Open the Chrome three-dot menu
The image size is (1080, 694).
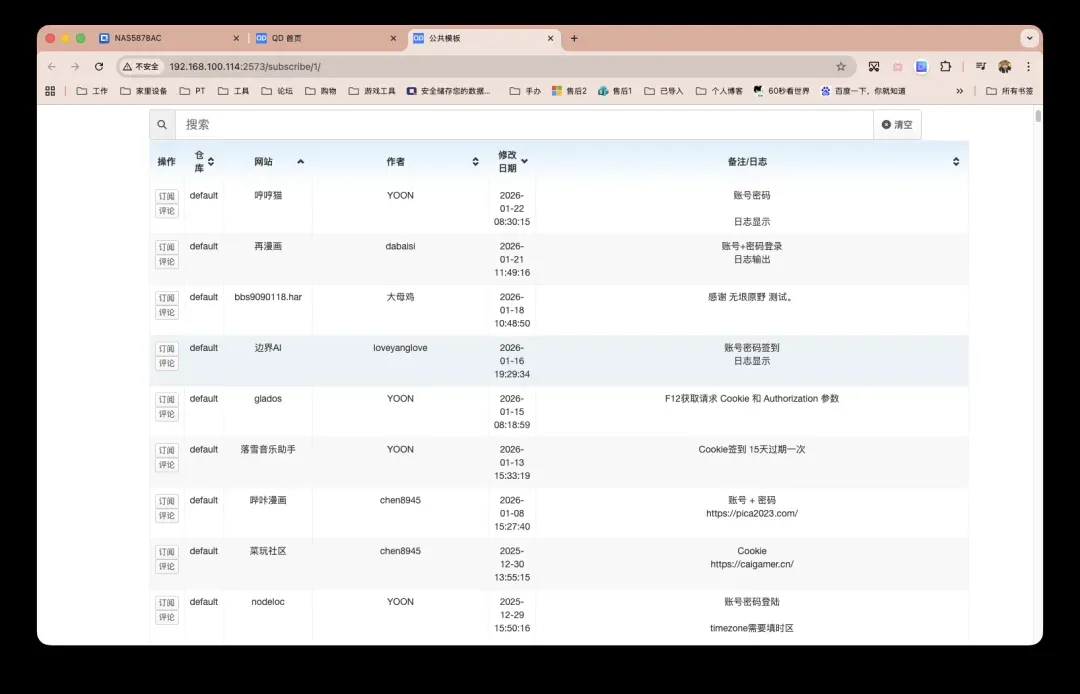(x=1028, y=67)
